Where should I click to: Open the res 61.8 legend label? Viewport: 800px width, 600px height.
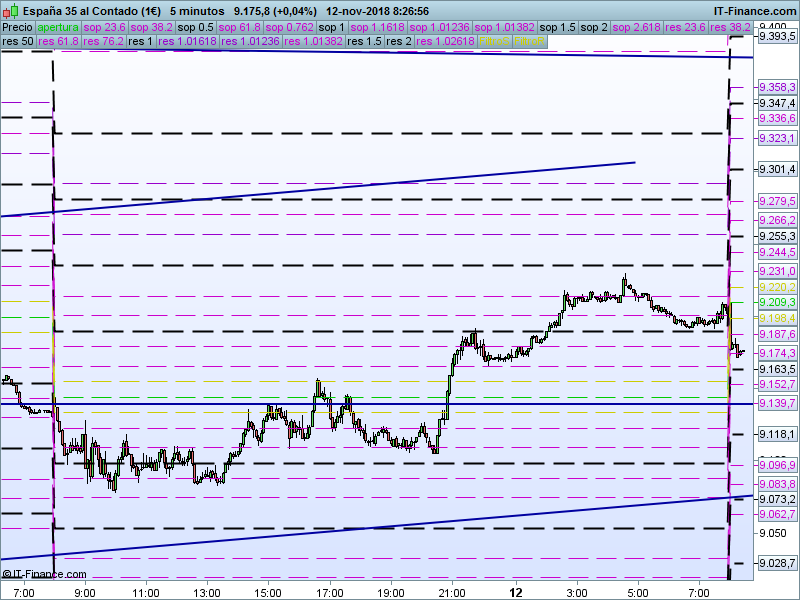58,41
